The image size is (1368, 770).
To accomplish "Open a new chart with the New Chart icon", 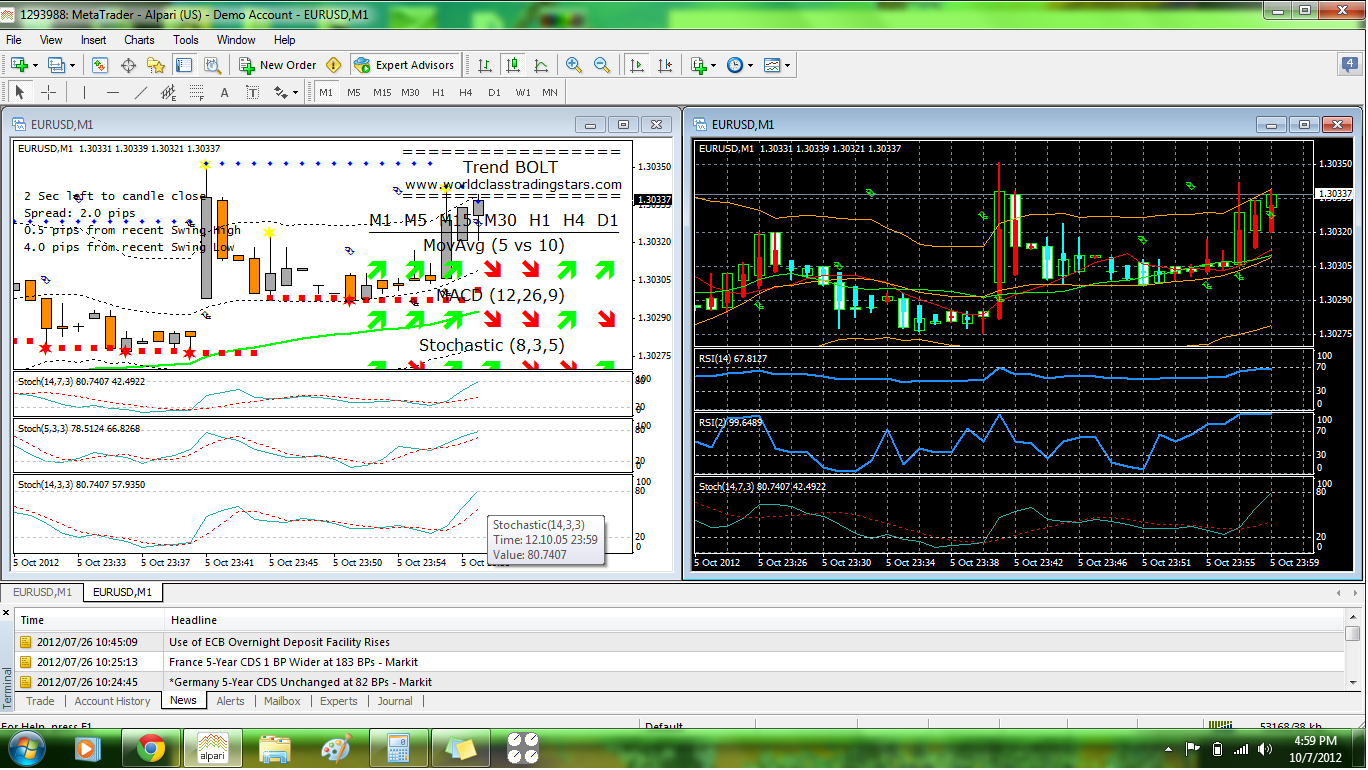I will [19, 65].
